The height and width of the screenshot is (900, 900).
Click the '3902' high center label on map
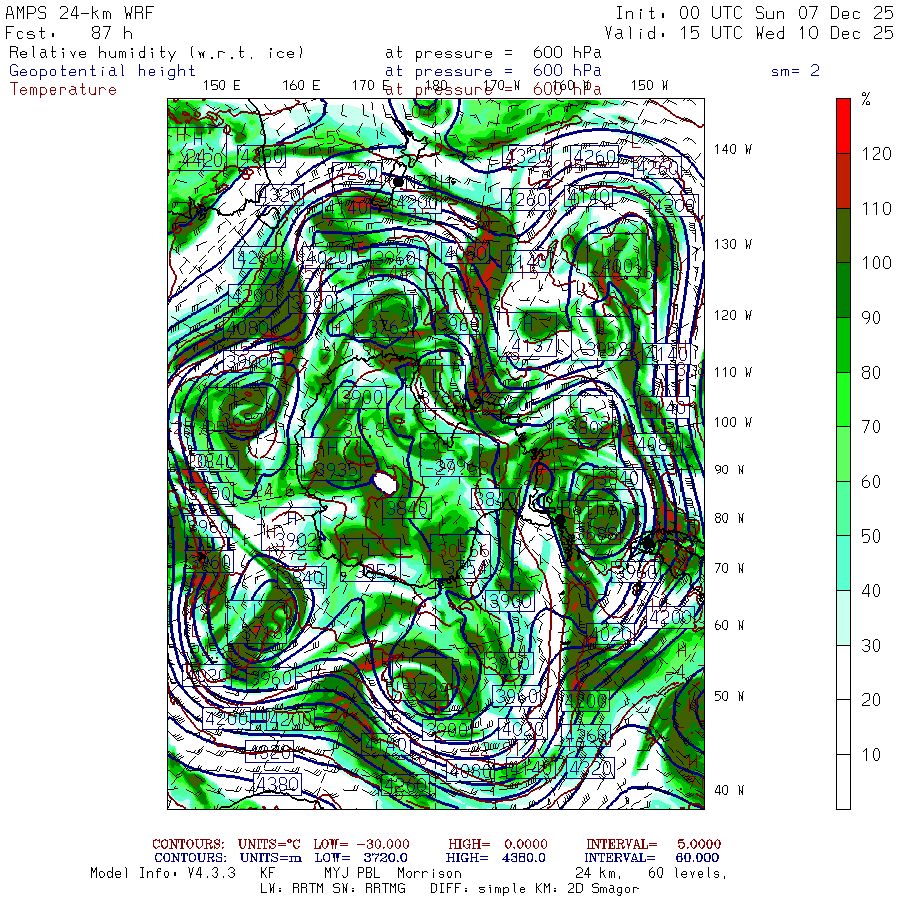pos(297,541)
